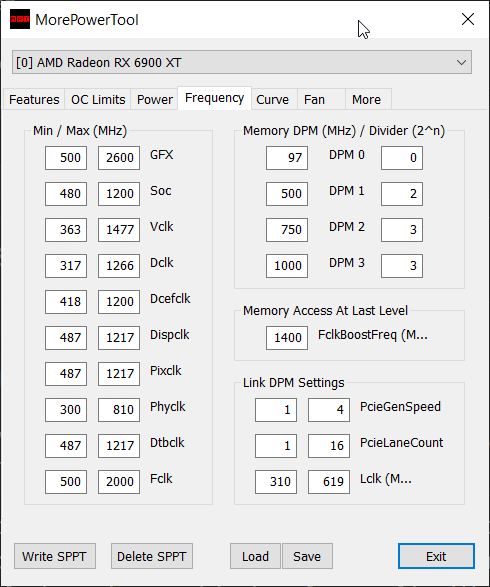
Task: Edit the GFX minimum field showing 500
Action: 66,158
